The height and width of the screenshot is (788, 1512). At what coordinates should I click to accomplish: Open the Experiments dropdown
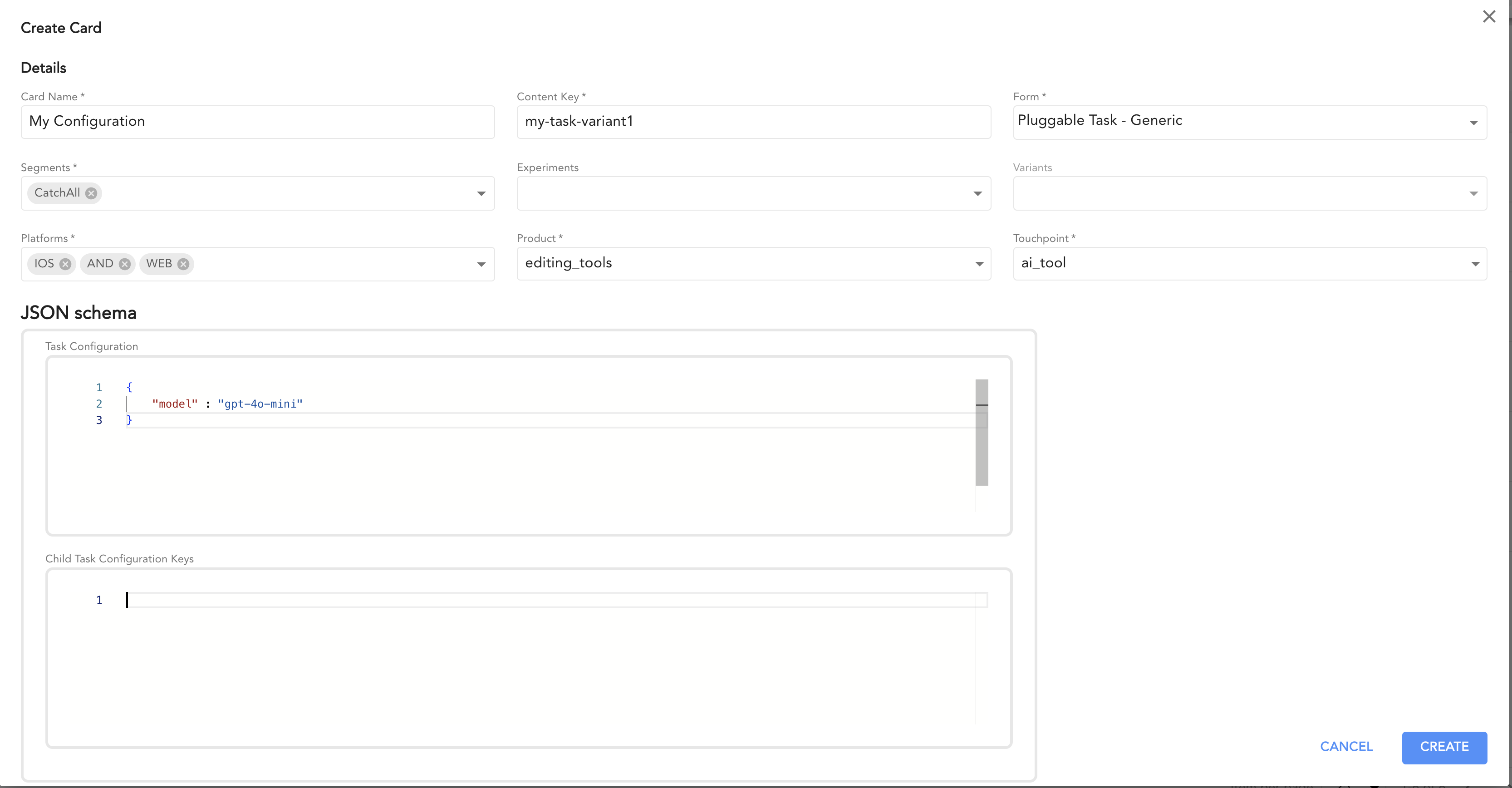[x=977, y=193]
